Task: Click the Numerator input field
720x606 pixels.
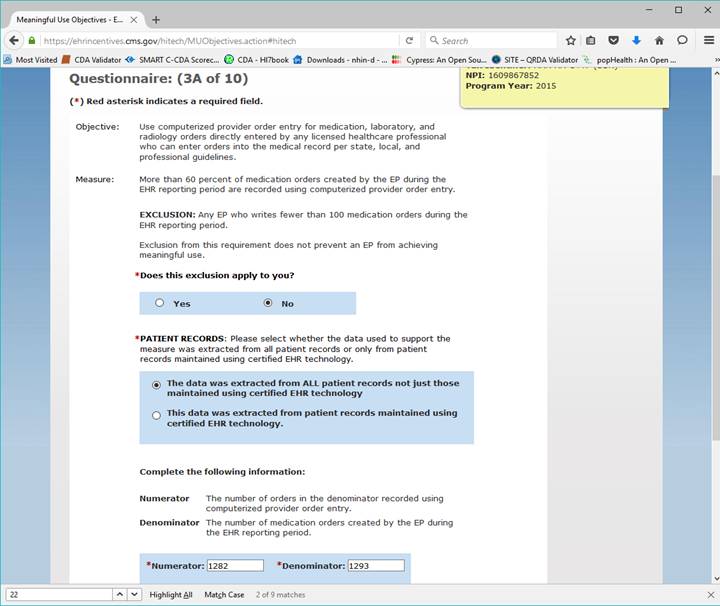Action: [x=235, y=566]
